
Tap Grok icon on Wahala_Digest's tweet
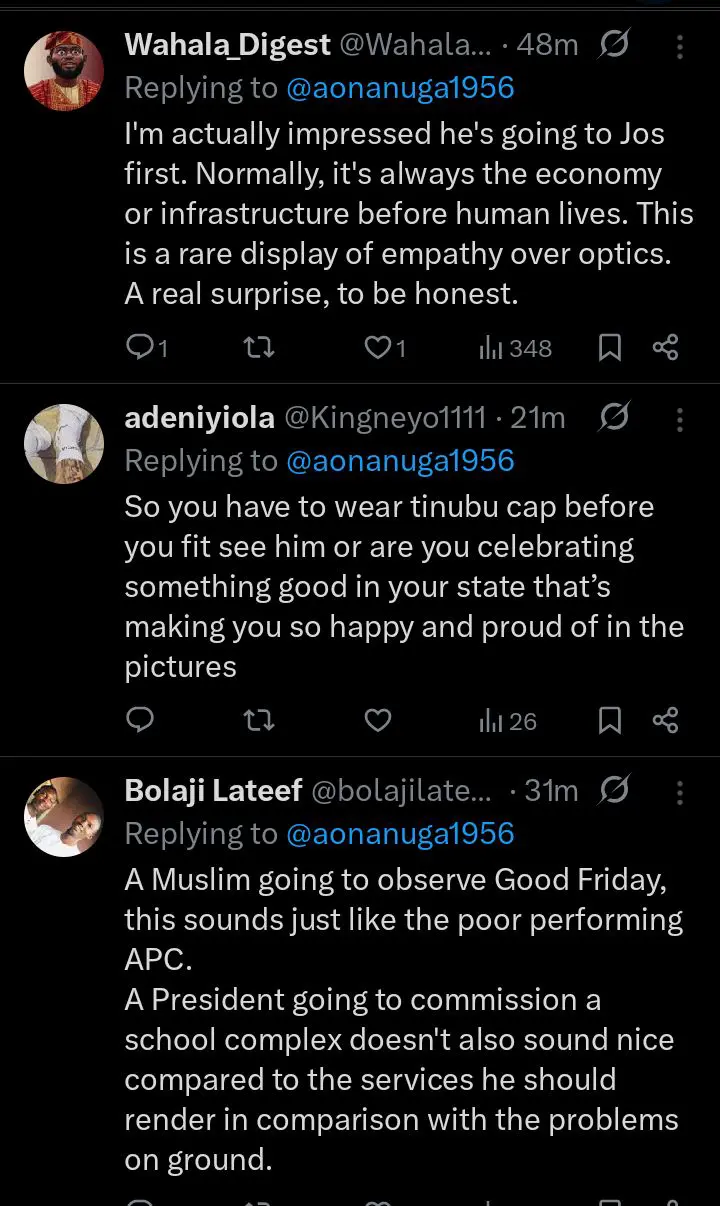point(613,45)
